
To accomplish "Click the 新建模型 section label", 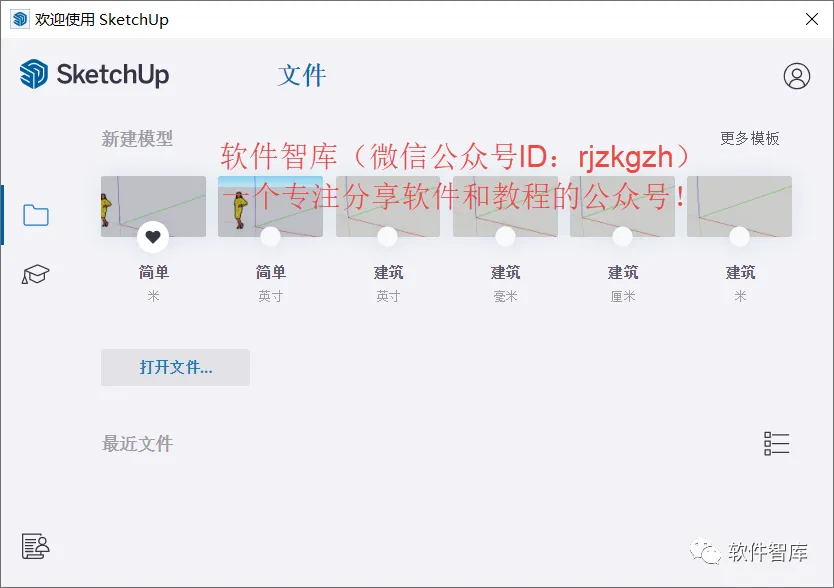I will [137, 139].
